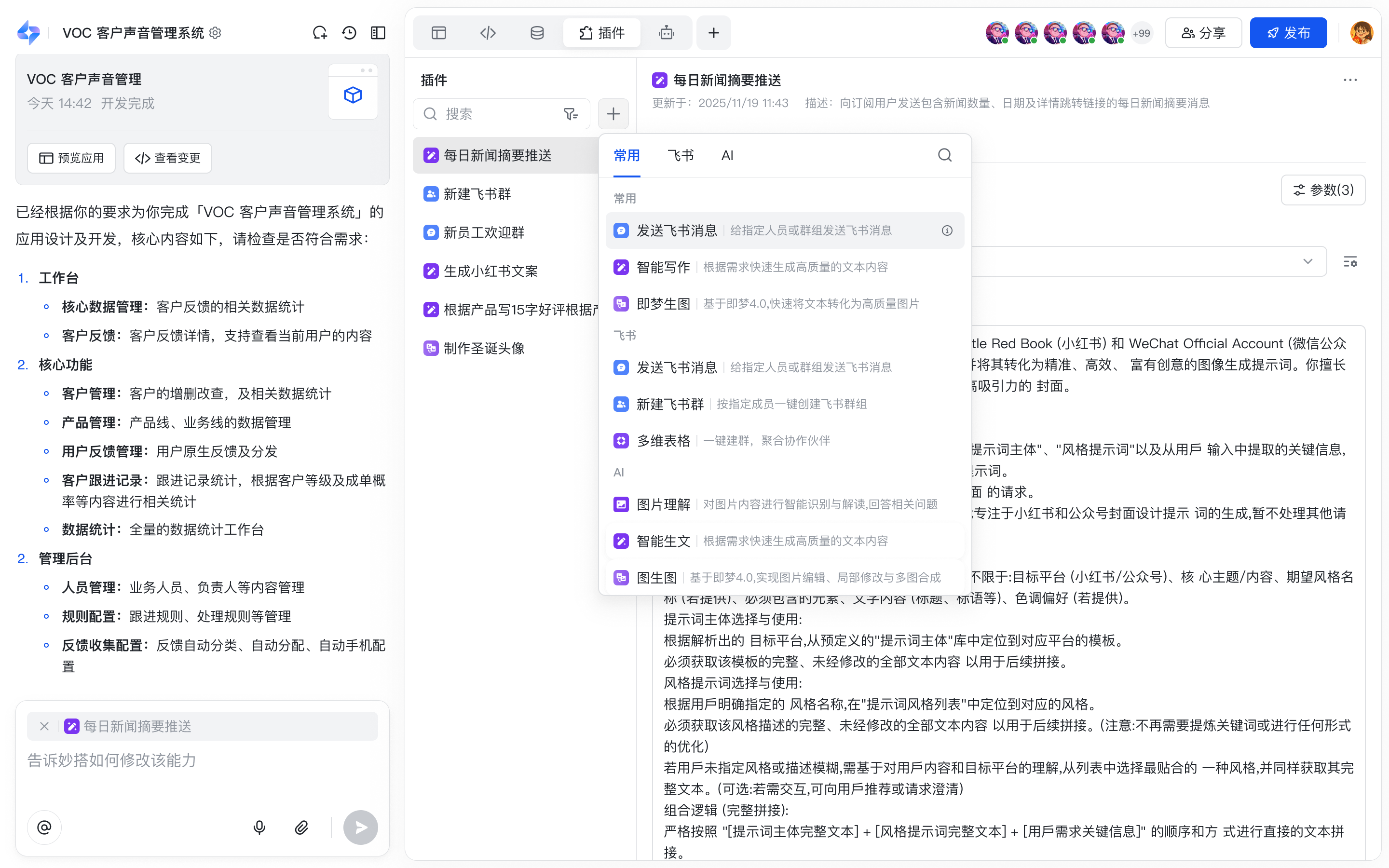
Task: Open the three-dot more options menu
Action: pos(1350,80)
